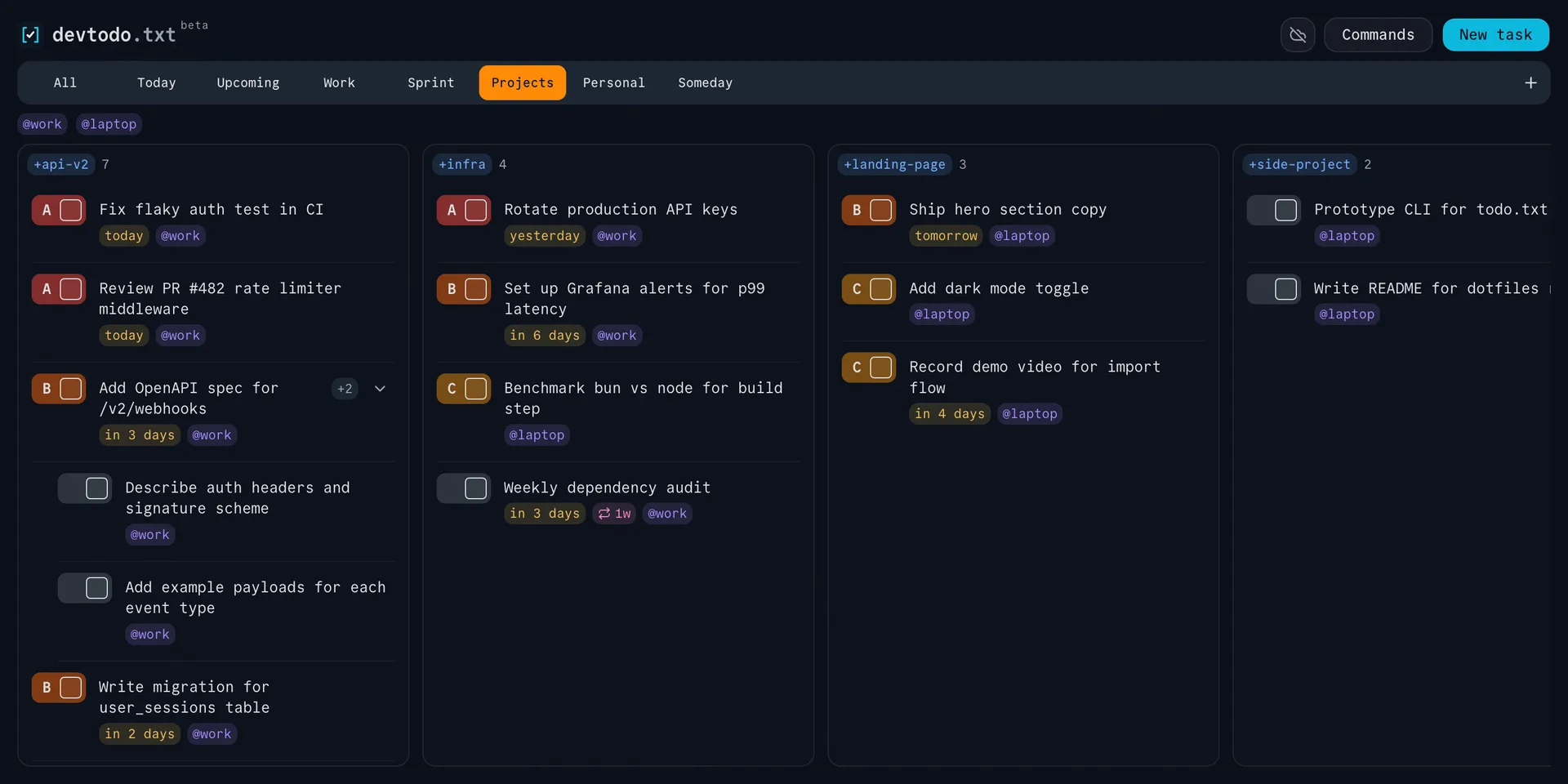Viewport: 1568px width, 784px height.
Task: Mark Review PR #482 rate limiter task done
Action: click(71, 289)
